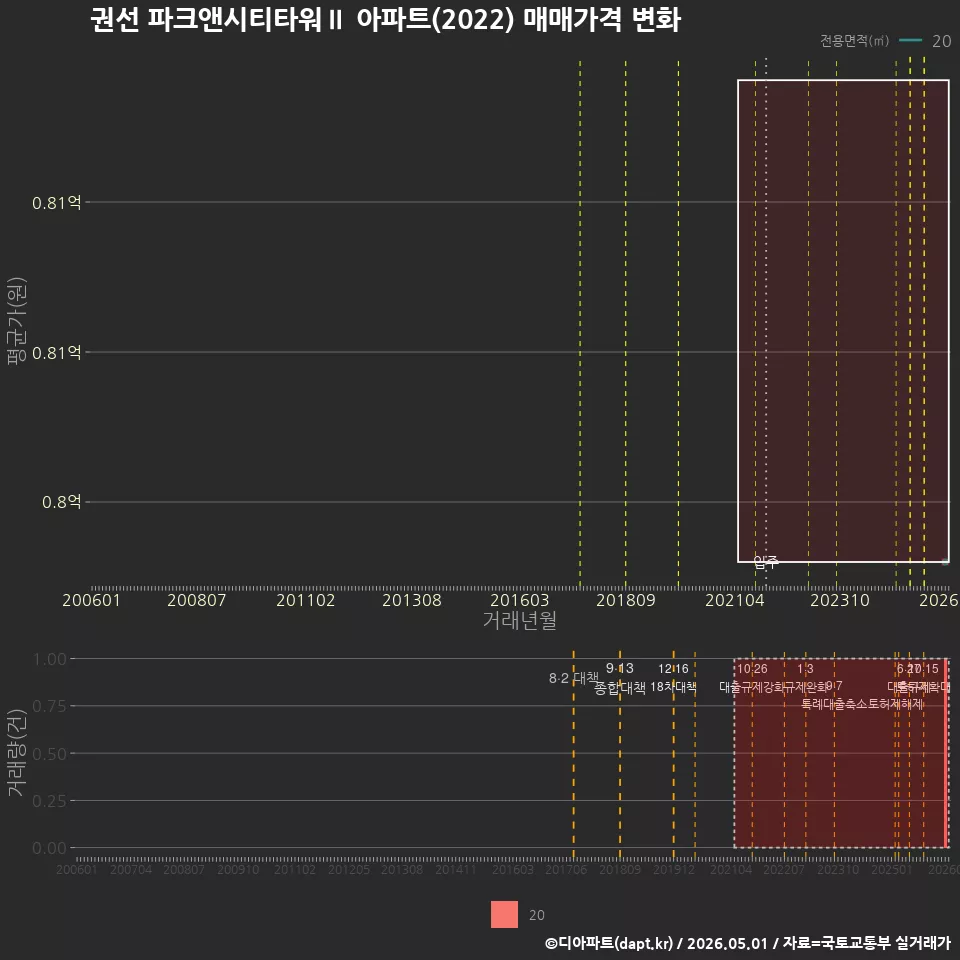Image resolution: width=960 pixels, height=960 pixels.
Task: Click 201308 on the volume chart axis
Action: 402,869
